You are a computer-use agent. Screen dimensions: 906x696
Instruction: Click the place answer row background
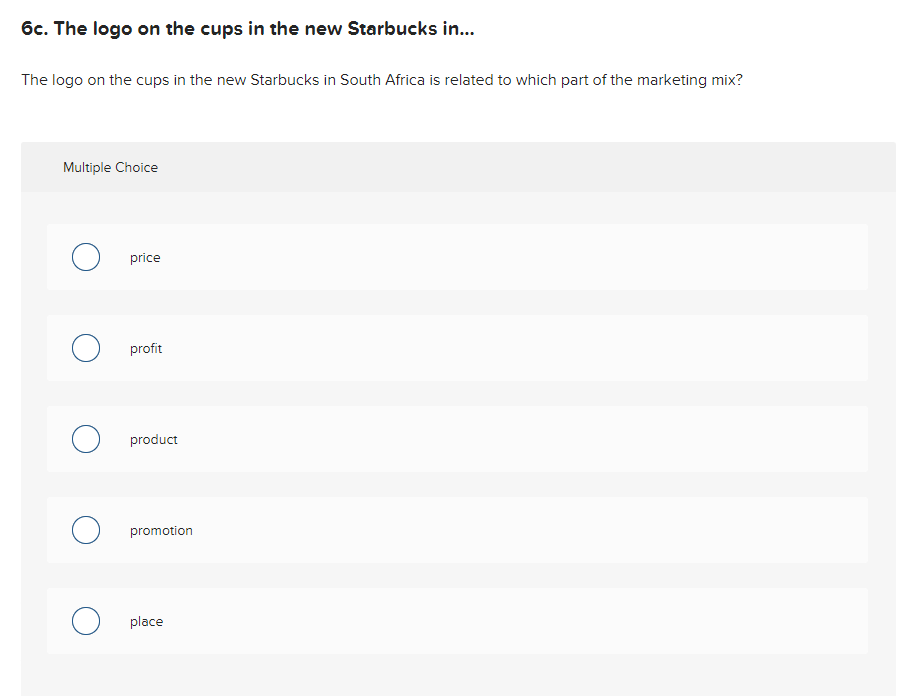pos(500,621)
